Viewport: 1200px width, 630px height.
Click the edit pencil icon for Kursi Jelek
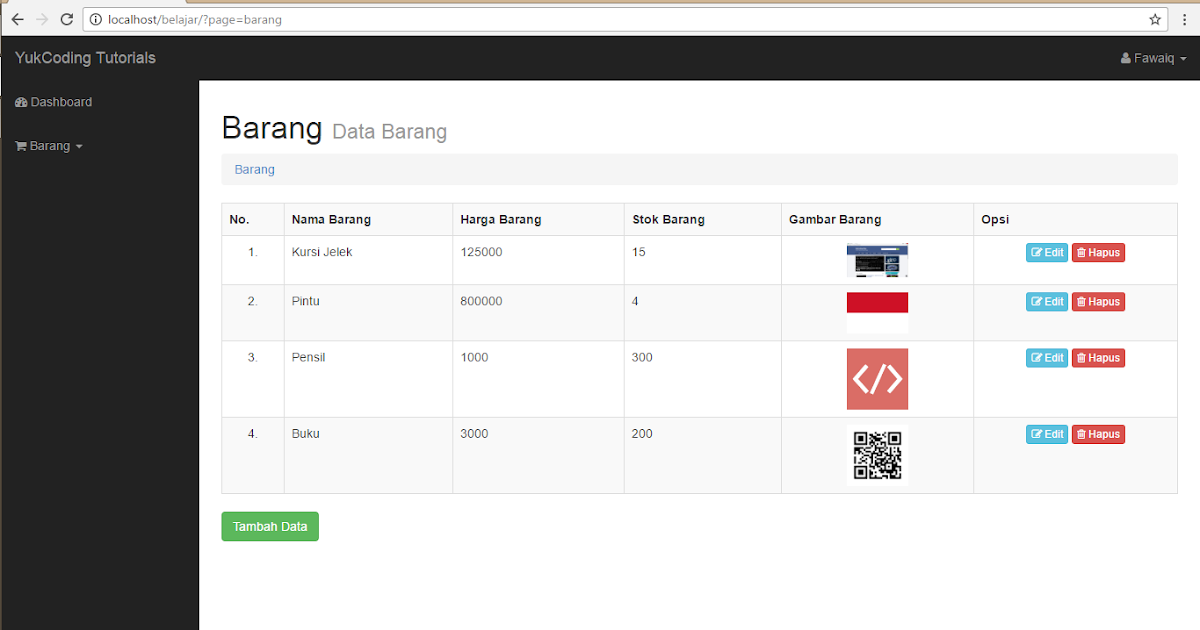(1036, 252)
